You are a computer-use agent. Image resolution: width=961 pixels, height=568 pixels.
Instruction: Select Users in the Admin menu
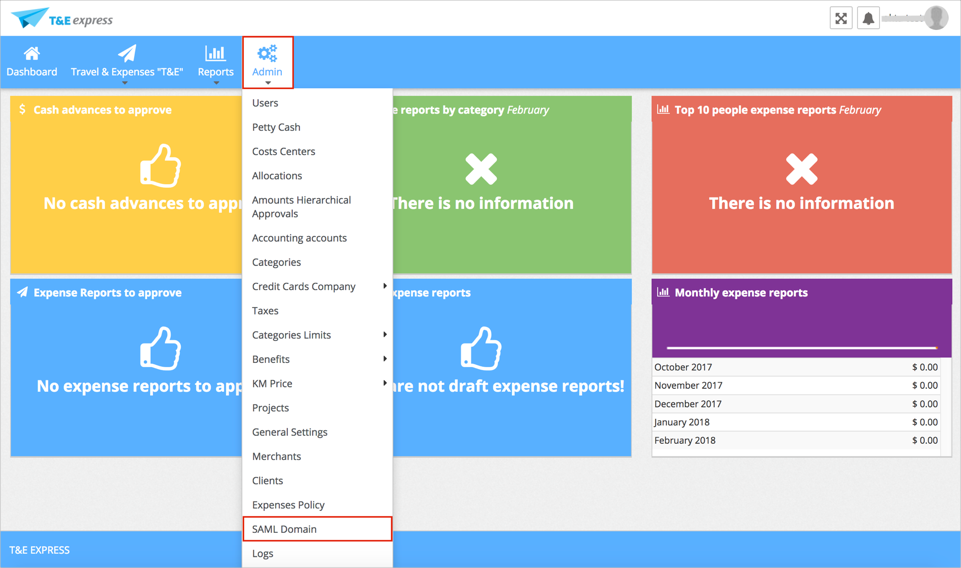(x=265, y=103)
